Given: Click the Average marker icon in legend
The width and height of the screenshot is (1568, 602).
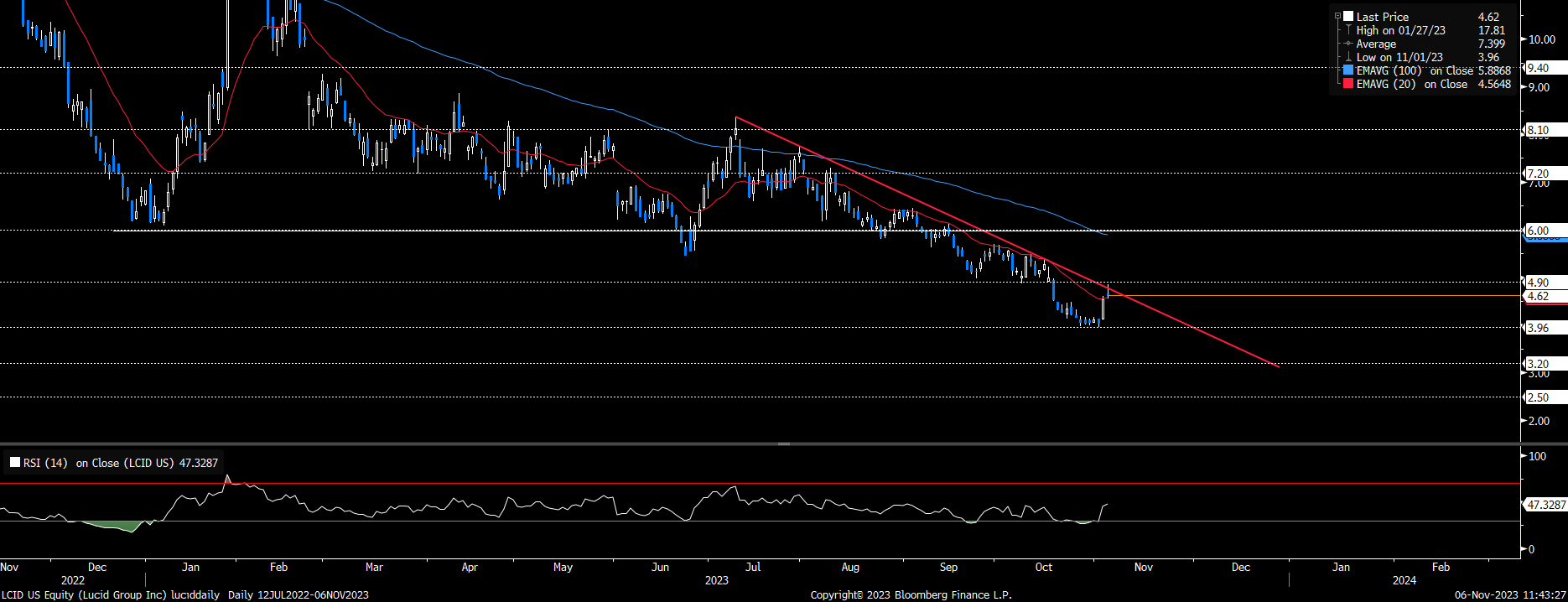Looking at the screenshot, I should (1348, 44).
